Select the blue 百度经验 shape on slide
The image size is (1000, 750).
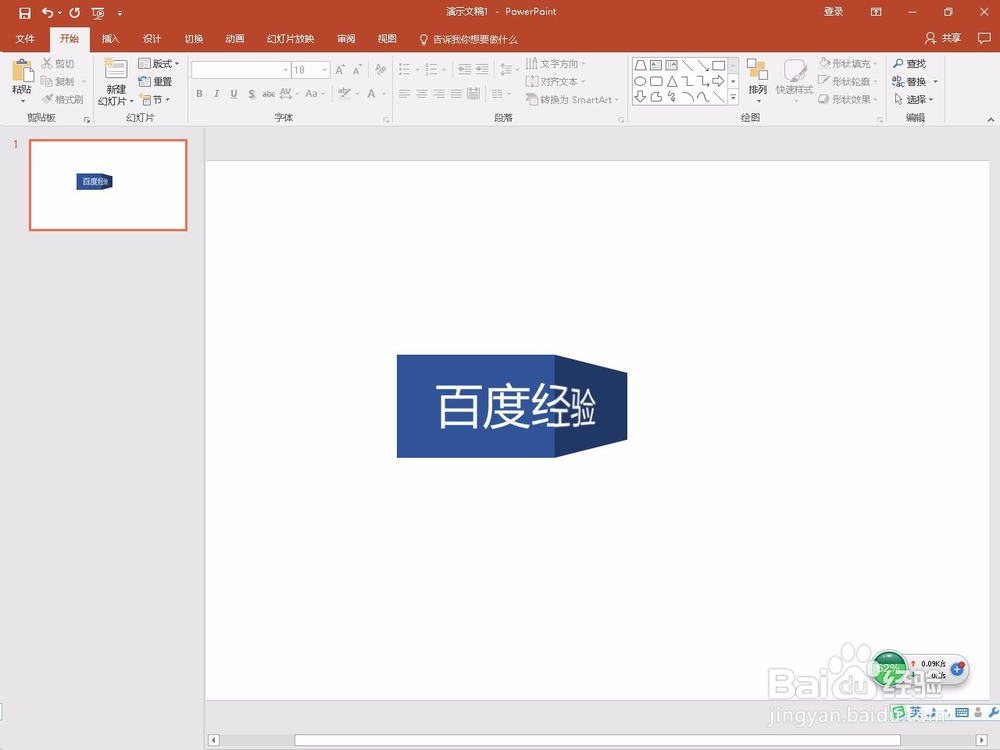pos(511,406)
